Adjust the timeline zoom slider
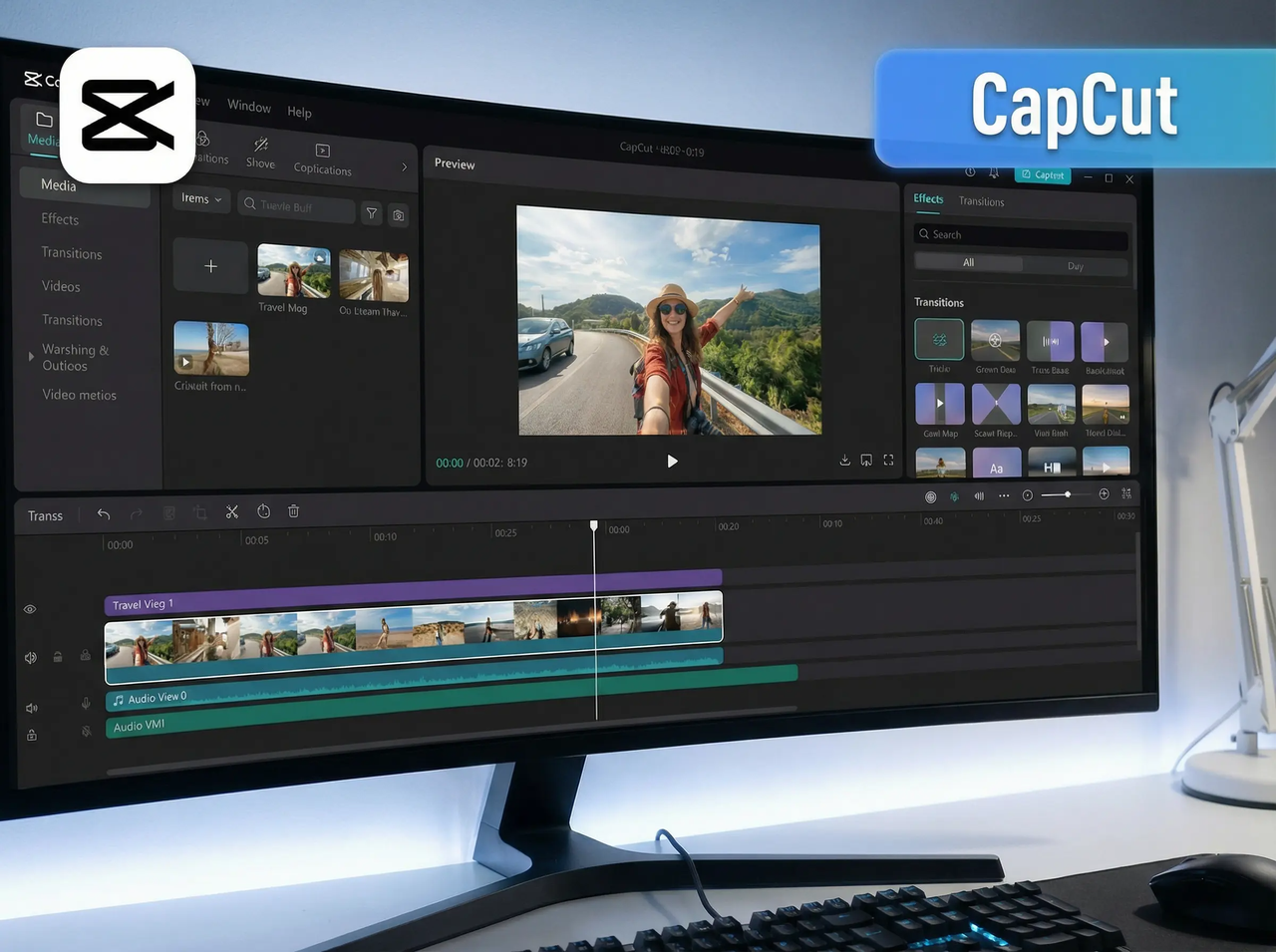This screenshot has height=952, width=1276. coord(1069,493)
